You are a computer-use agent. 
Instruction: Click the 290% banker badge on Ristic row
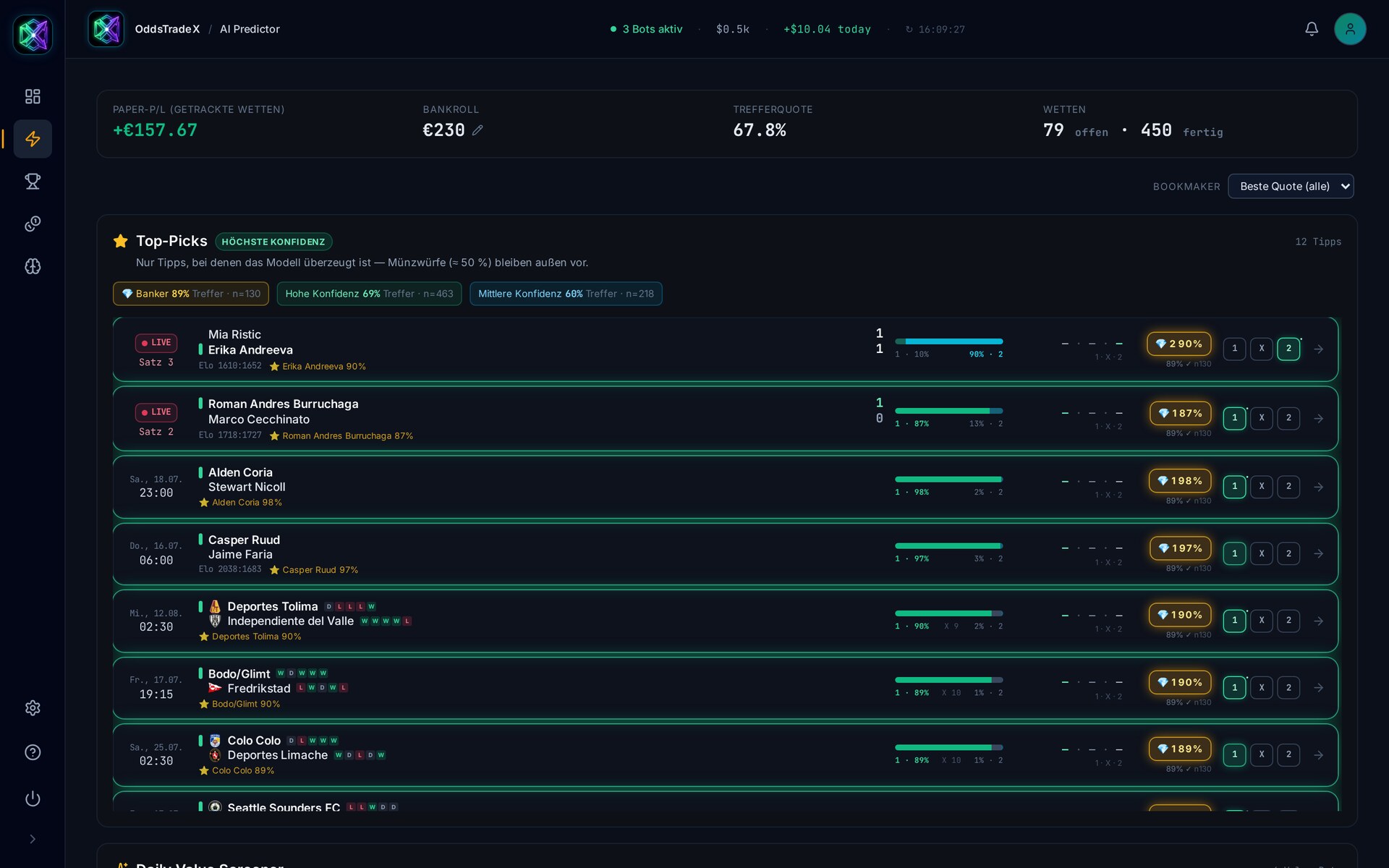1179,344
